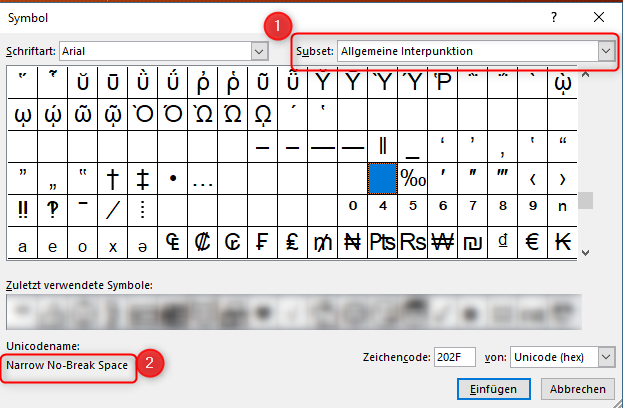The width and height of the screenshot is (623, 408).
Task: Select the double low line ‗ symbol
Action: pos(413,146)
